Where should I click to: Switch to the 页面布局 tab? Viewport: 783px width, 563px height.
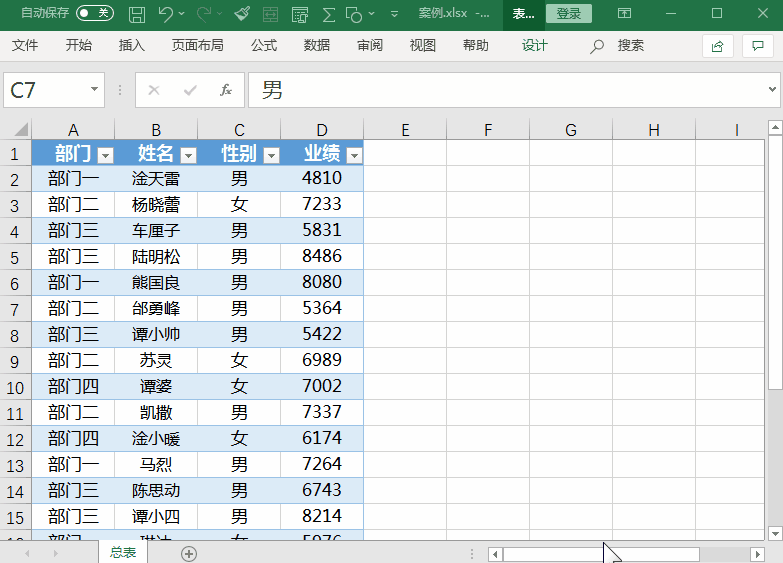point(198,45)
